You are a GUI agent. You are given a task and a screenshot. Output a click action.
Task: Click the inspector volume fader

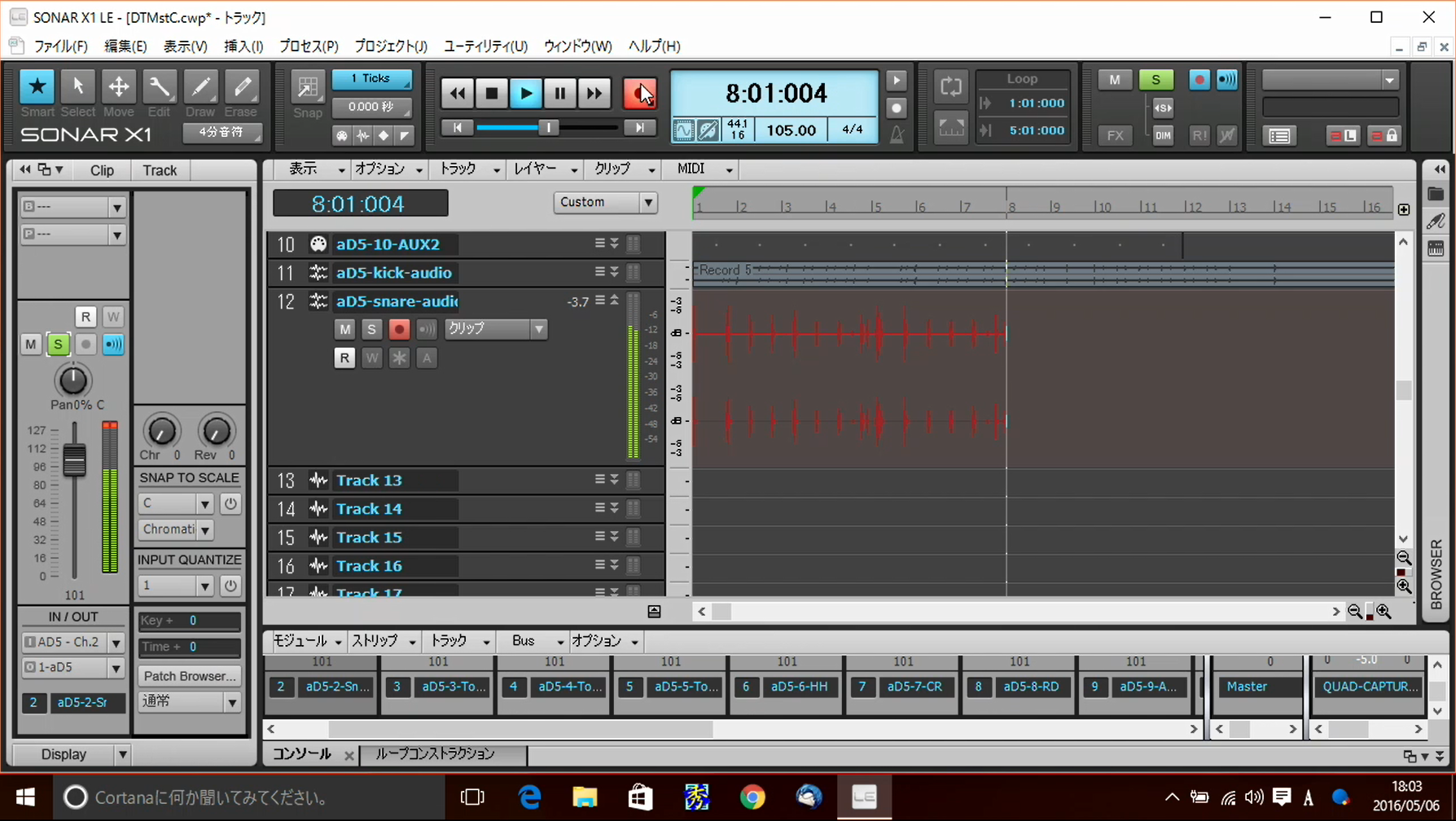74,461
